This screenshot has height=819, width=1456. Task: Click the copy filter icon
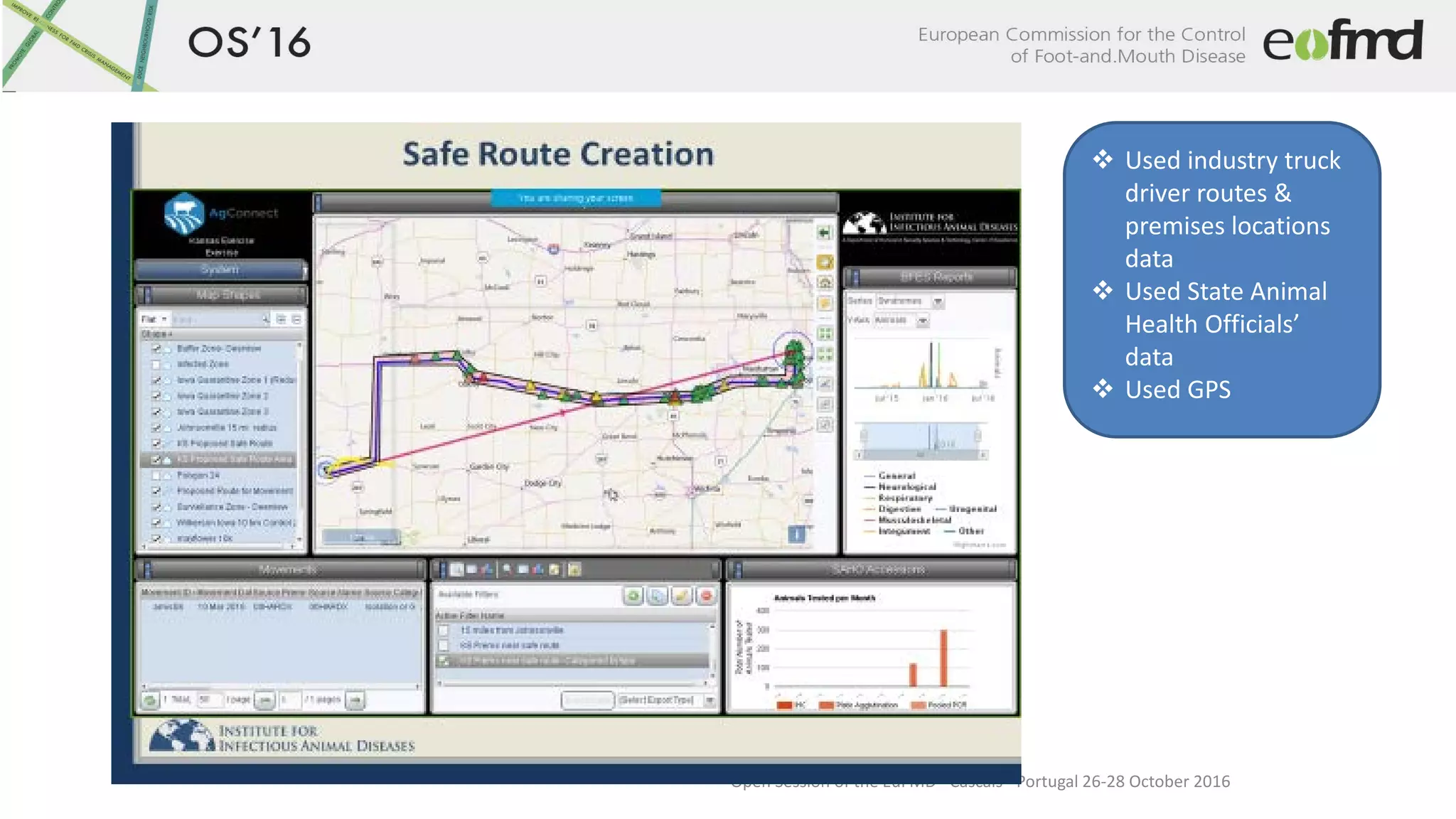[x=658, y=596]
